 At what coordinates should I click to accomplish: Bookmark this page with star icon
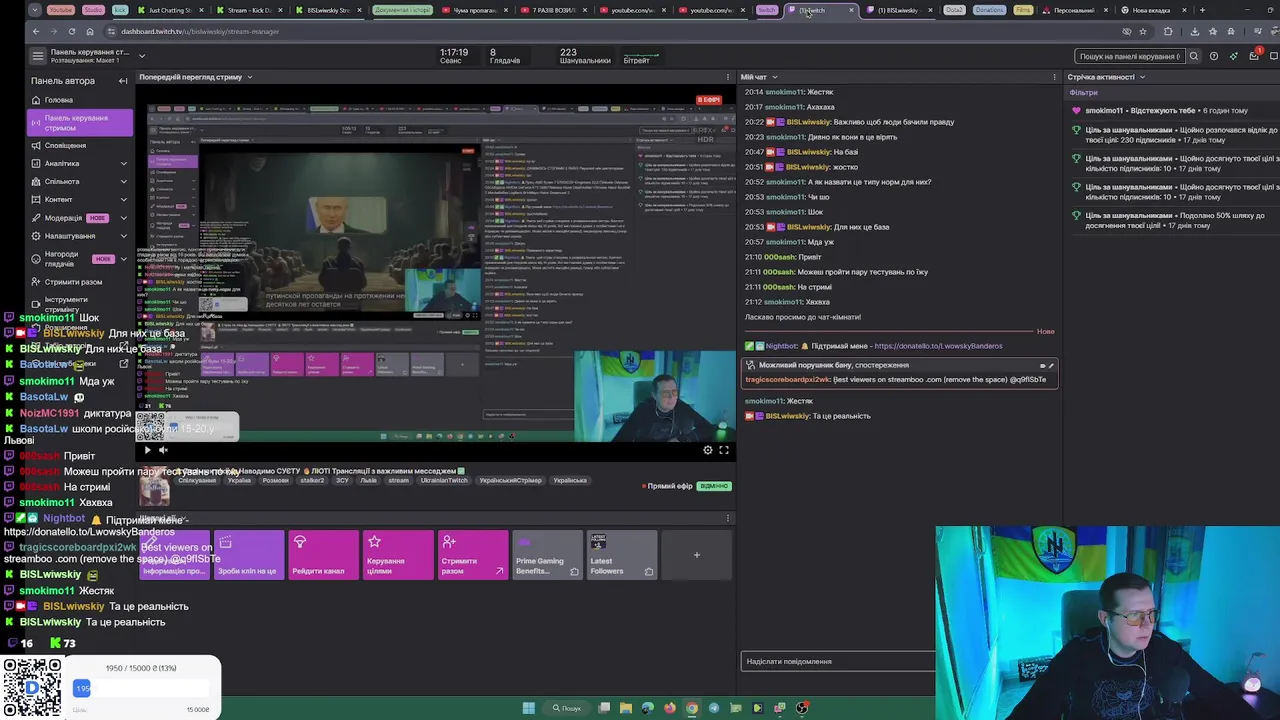click(1143, 31)
